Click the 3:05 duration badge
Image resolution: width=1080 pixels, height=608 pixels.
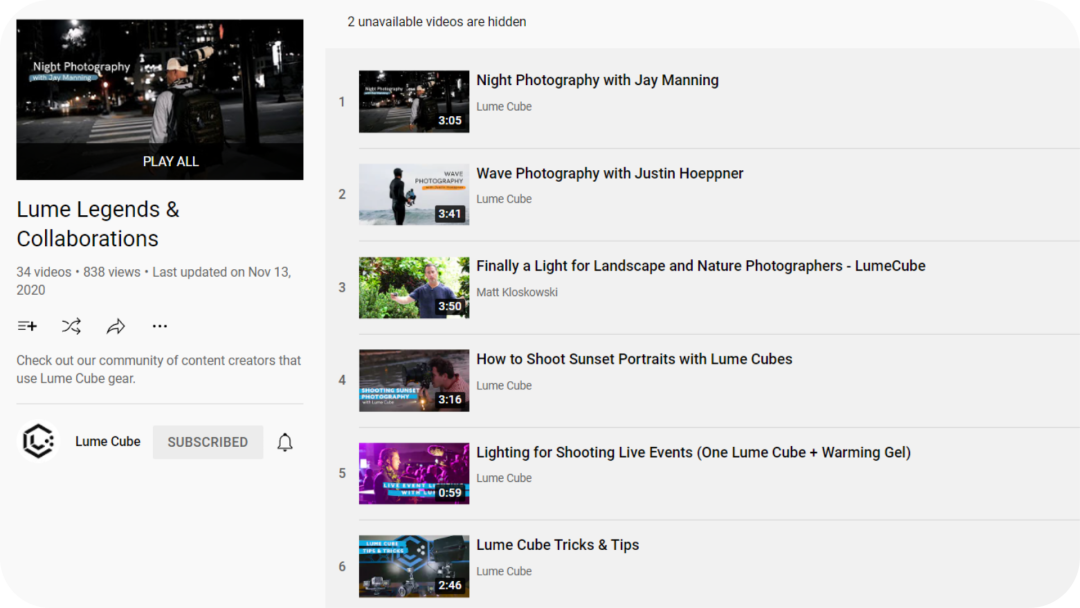[450, 120]
